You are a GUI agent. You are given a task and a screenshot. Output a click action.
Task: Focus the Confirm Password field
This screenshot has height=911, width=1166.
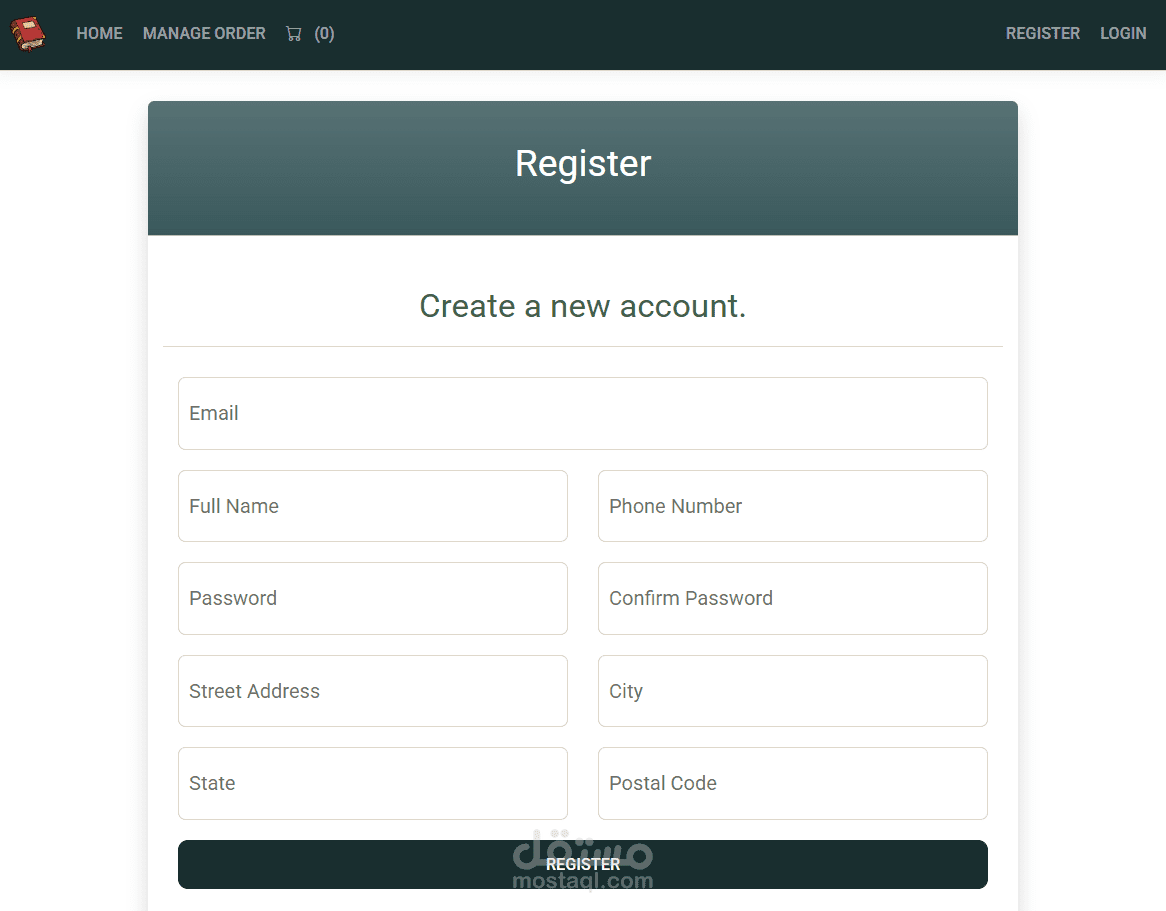click(x=792, y=598)
